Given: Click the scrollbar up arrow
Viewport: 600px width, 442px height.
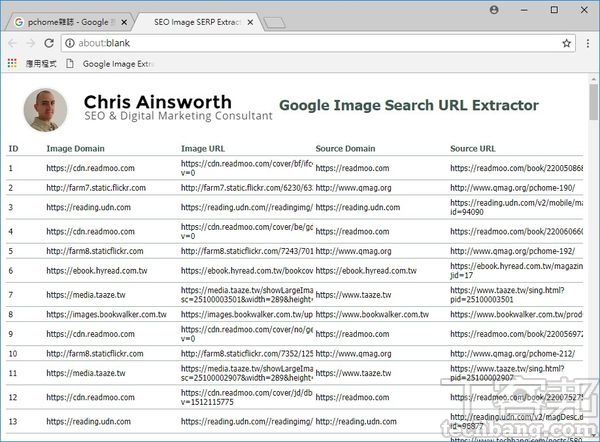Looking at the screenshot, I should pos(593,79).
